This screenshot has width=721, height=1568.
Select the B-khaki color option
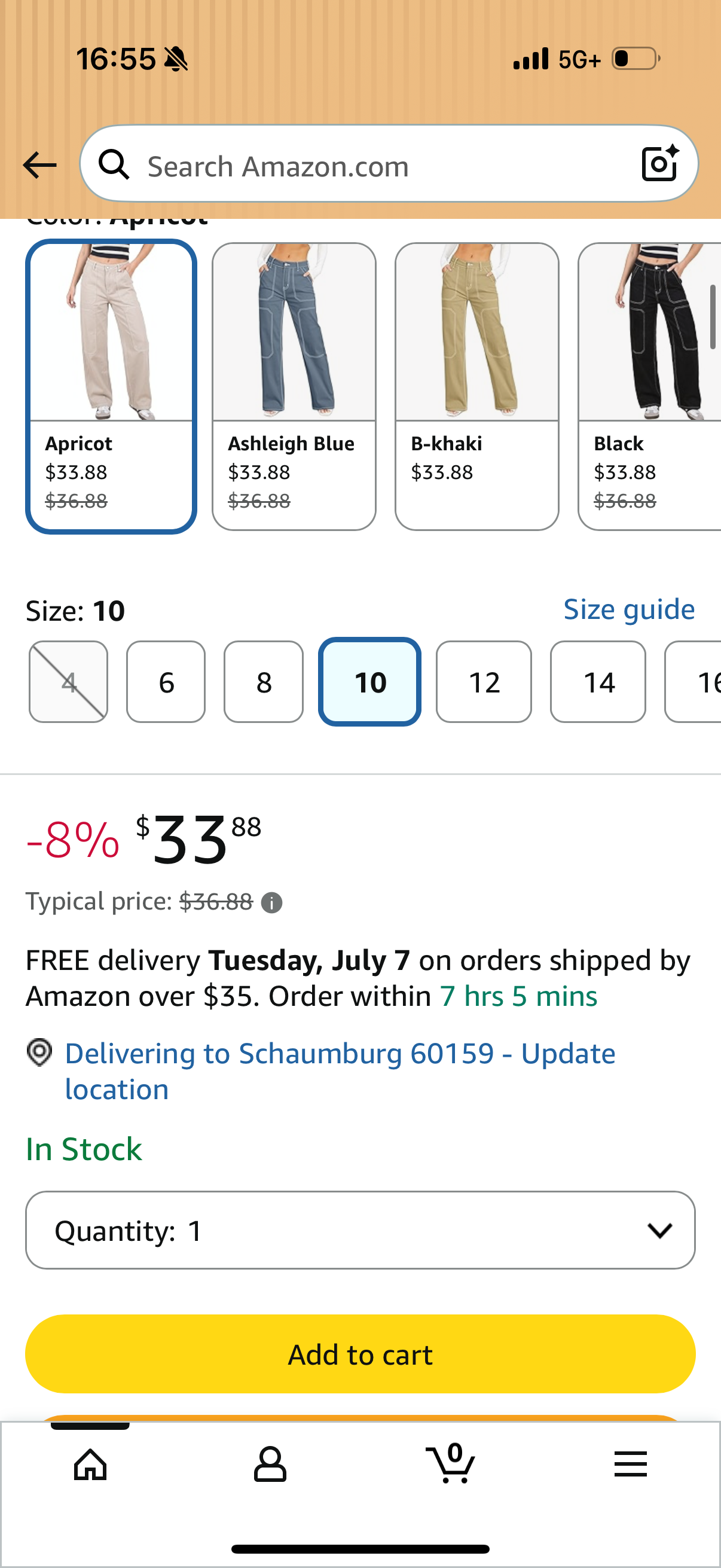tap(477, 386)
